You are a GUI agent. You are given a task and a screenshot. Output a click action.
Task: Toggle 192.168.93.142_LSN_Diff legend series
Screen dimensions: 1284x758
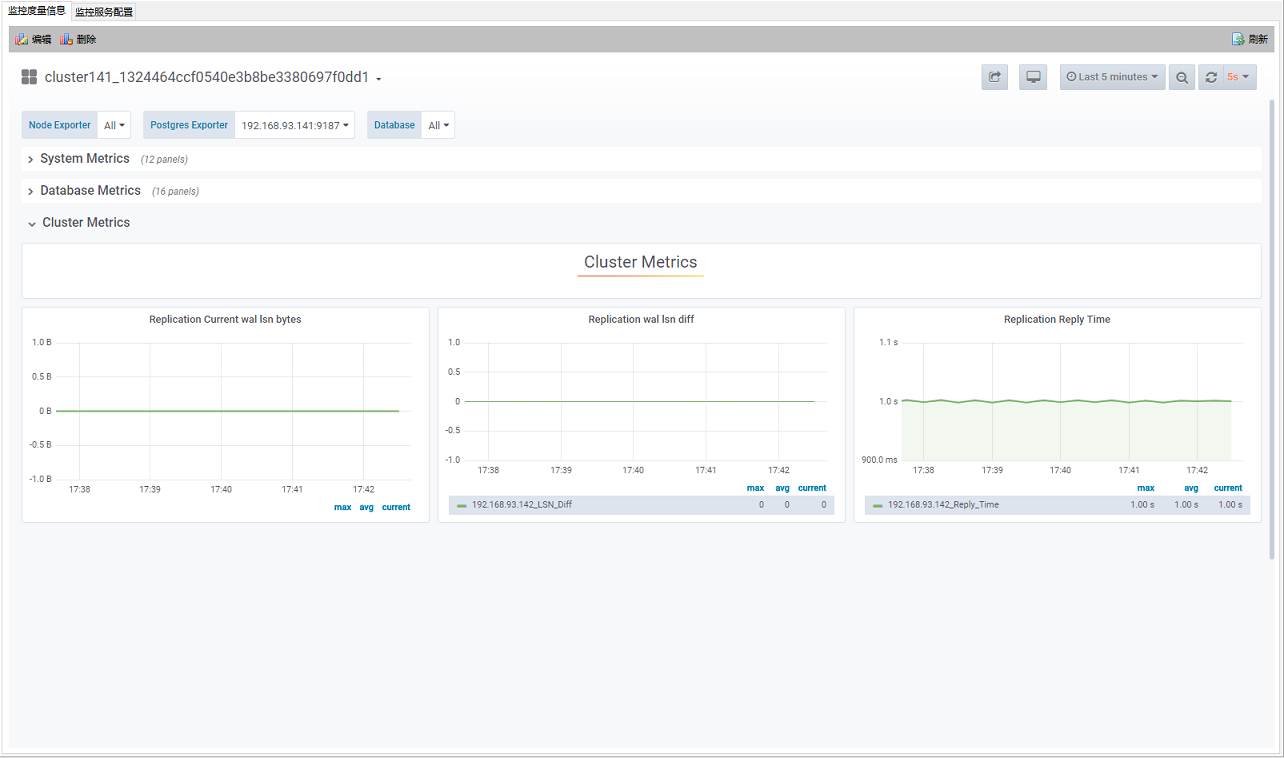pyautogui.click(x=522, y=505)
